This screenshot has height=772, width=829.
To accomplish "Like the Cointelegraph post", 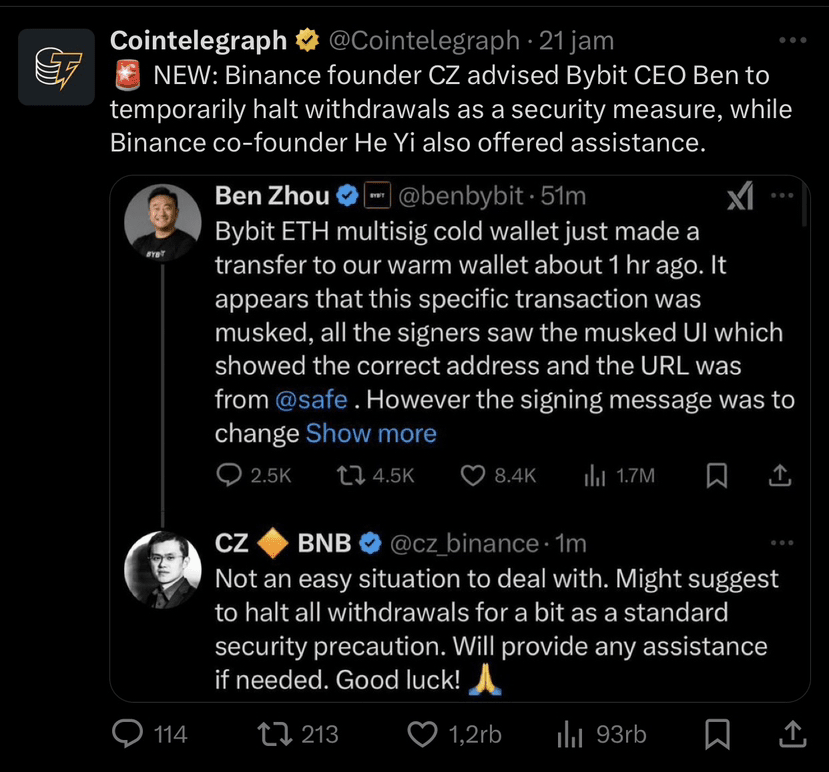I will (x=424, y=735).
